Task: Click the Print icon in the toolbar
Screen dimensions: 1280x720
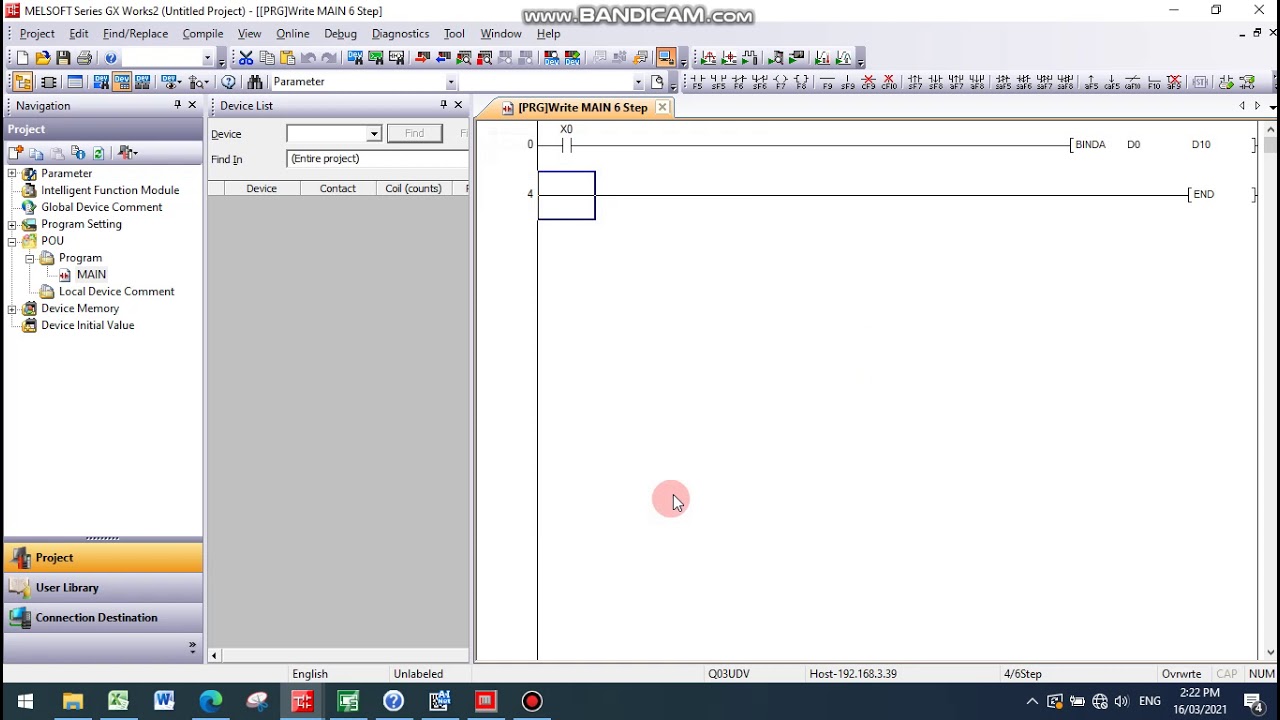Action: click(85, 58)
